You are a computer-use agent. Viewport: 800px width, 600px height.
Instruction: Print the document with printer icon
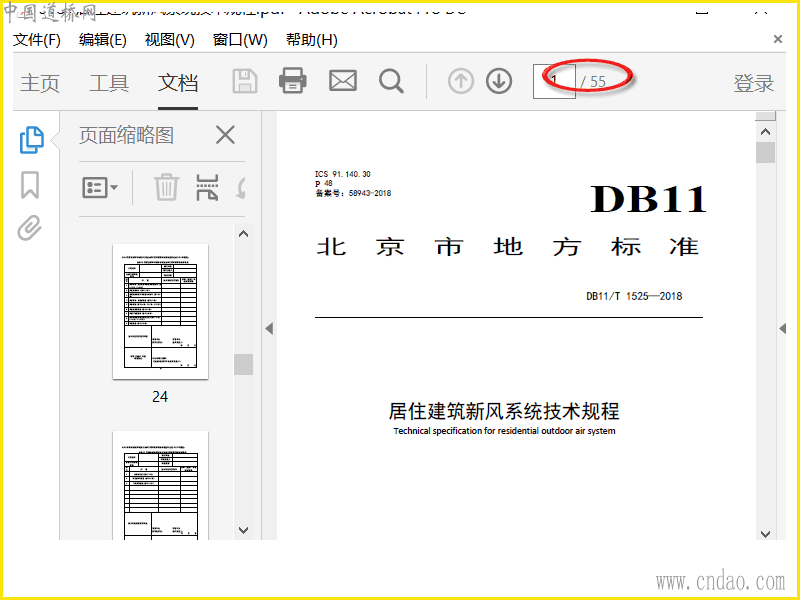click(293, 81)
